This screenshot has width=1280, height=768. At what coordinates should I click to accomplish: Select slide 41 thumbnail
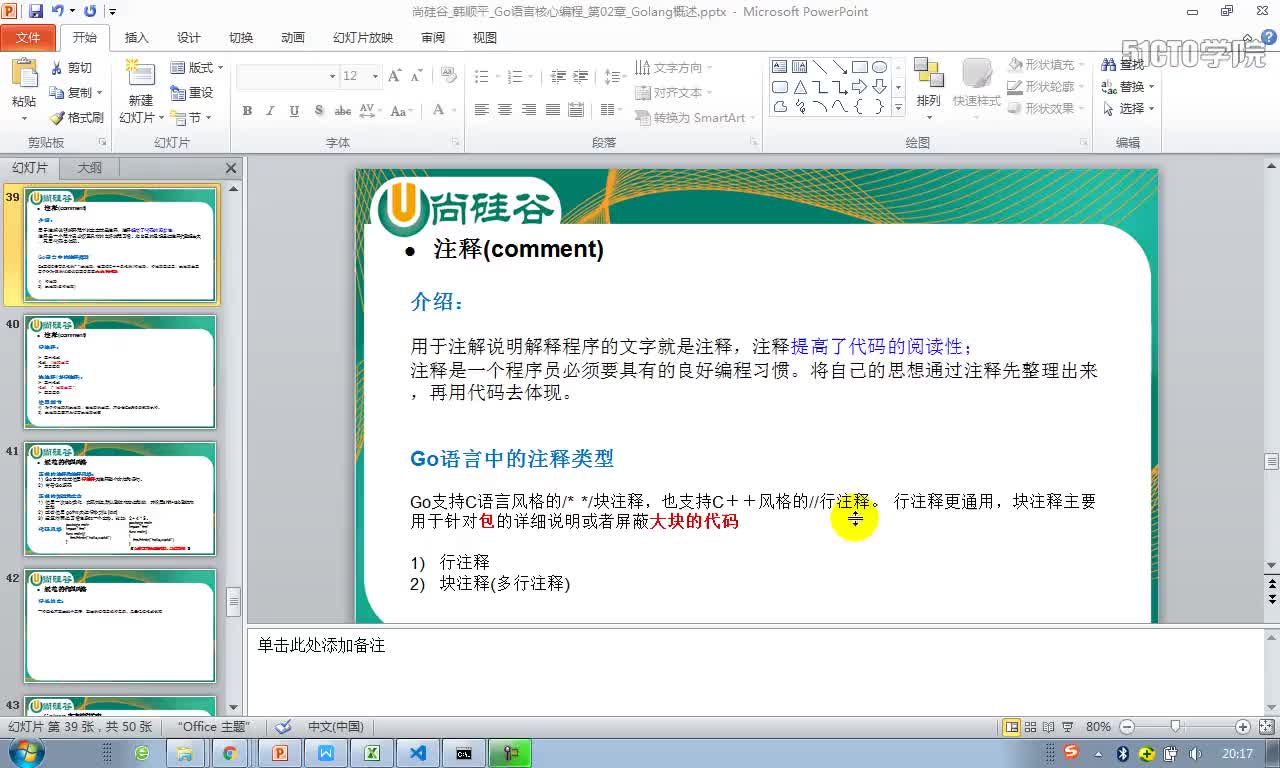click(x=119, y=499)
